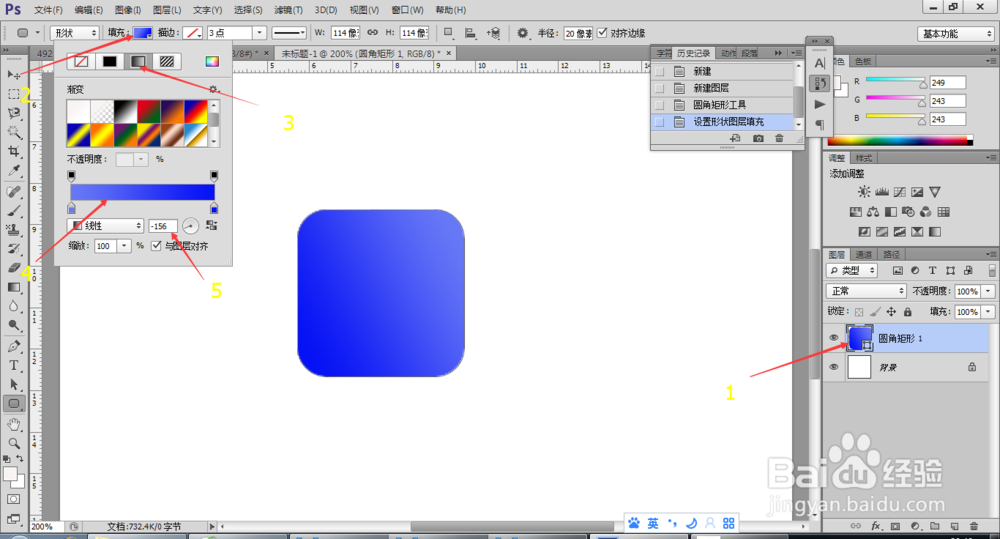Screen dimensions: 1000x539
Task: Select the Path Selection tool
Action: point(13,385)
